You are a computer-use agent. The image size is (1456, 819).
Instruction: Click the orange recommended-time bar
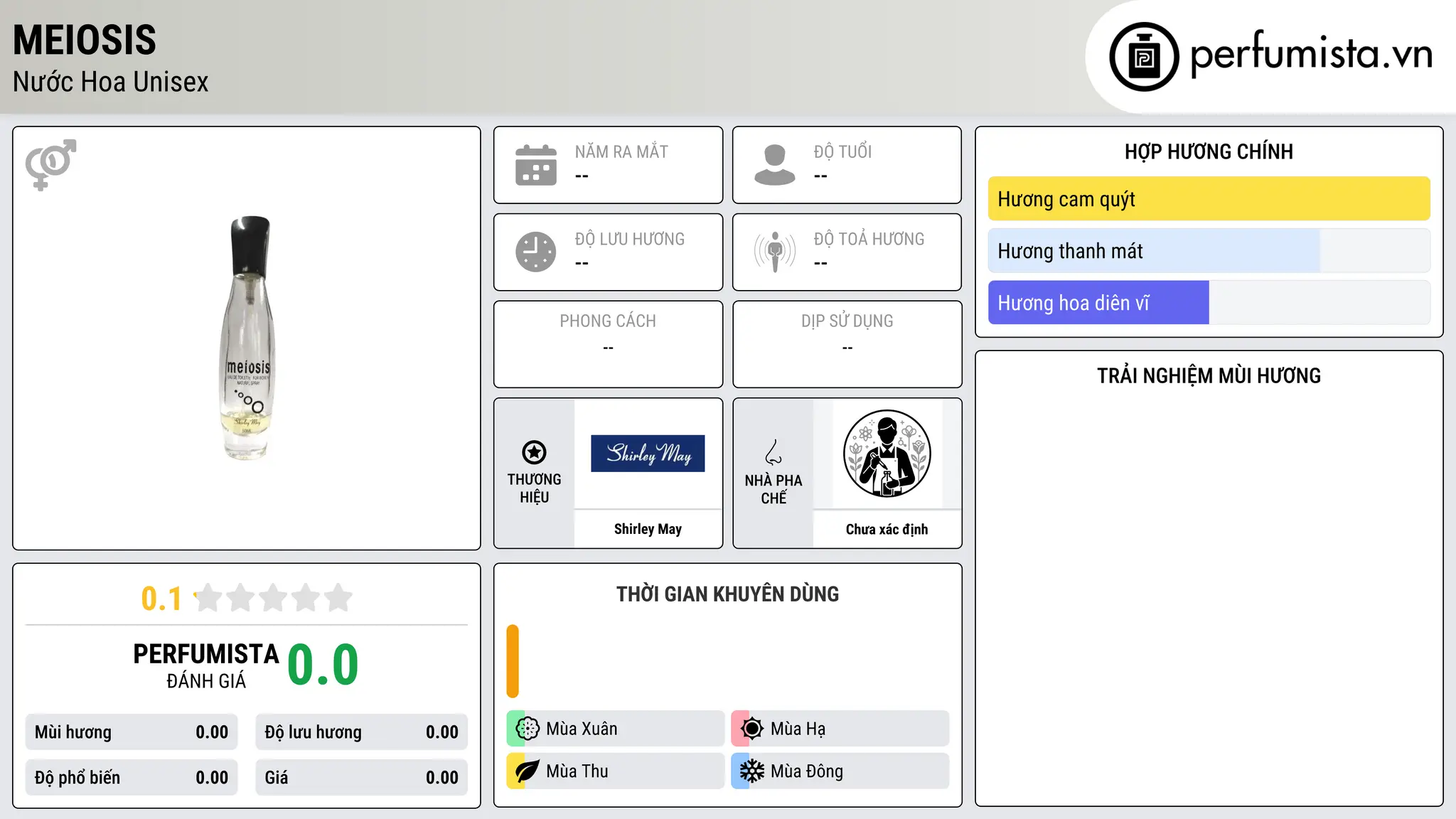point(513,661)
